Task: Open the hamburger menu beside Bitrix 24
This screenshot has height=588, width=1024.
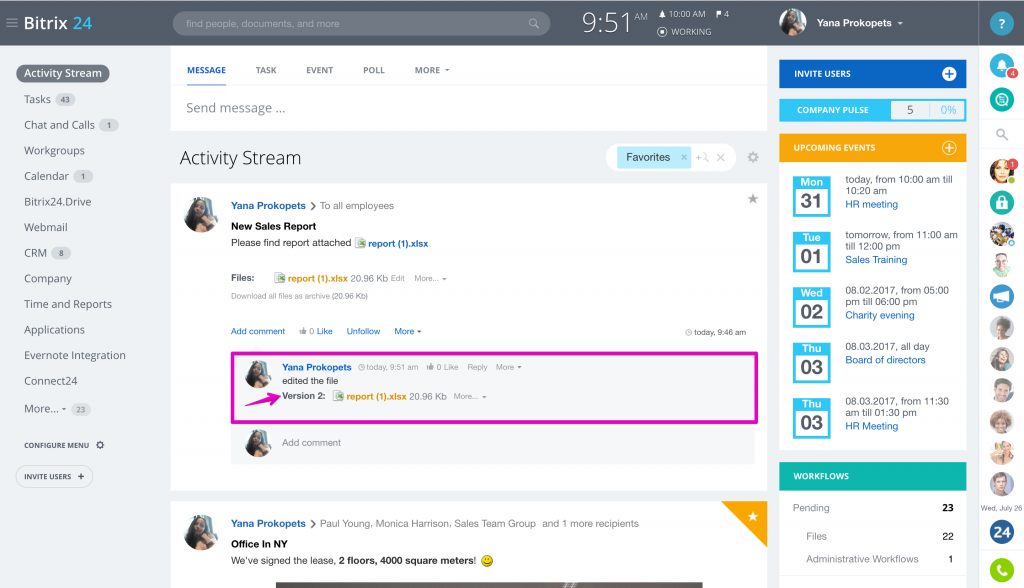Action: (11, 23)
